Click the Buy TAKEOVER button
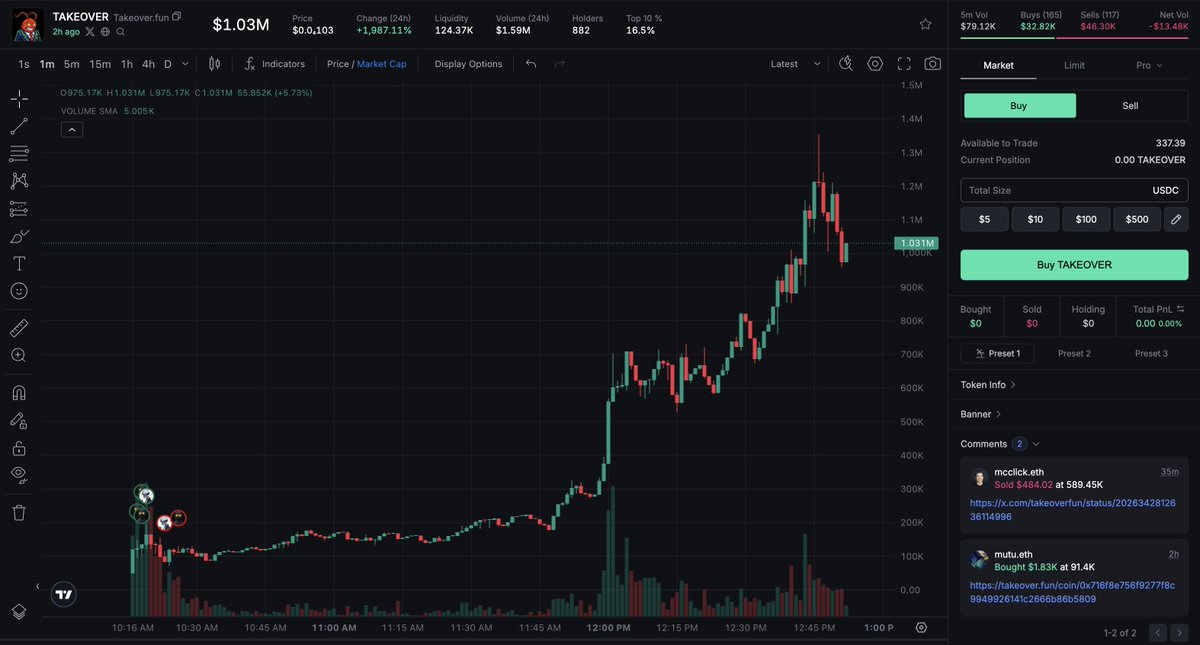Image resolution: width=1200 pixels, height=645 pixels. point(1074,265)
